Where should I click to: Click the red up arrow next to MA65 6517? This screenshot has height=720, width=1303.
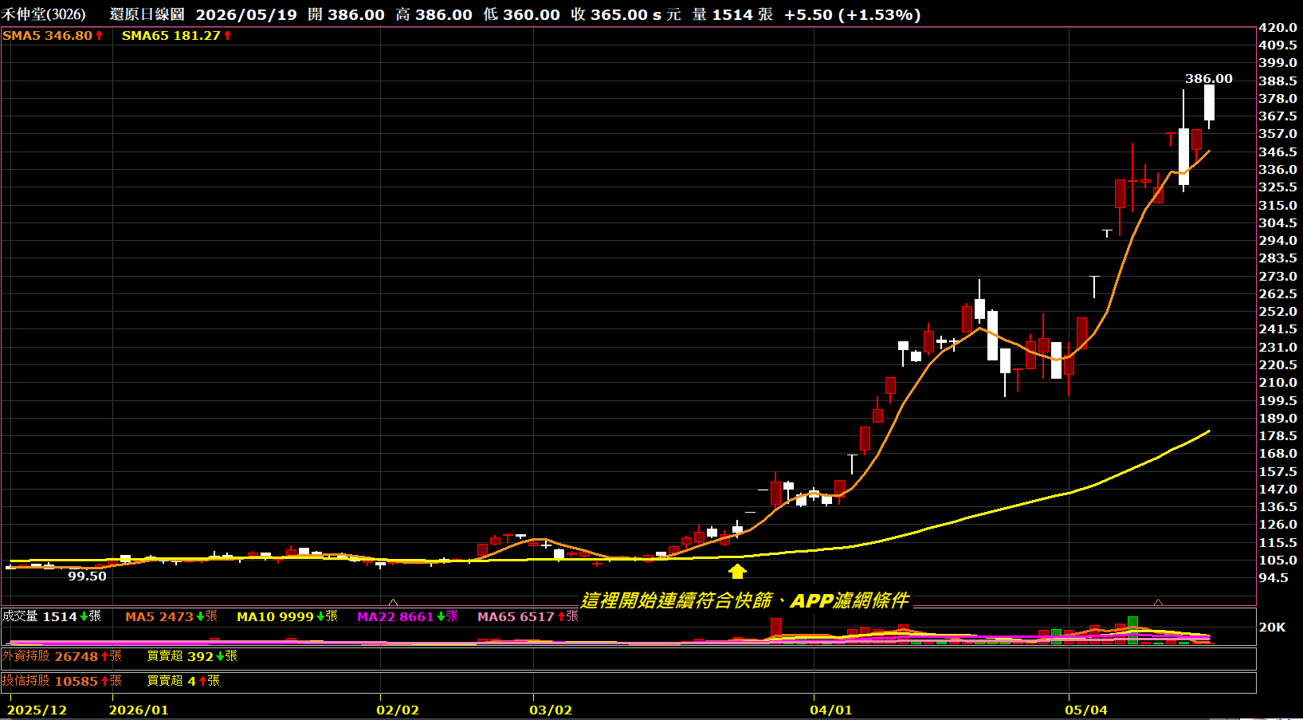(x=561, y=617)
